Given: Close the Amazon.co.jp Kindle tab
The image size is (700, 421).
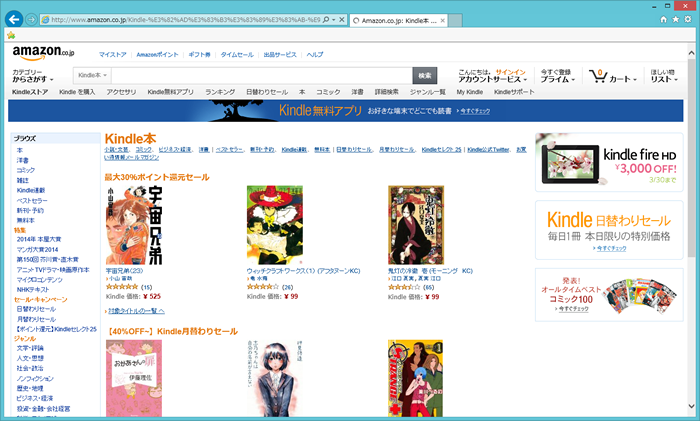Looking at the screenshot, I should [x=442, y=21].
